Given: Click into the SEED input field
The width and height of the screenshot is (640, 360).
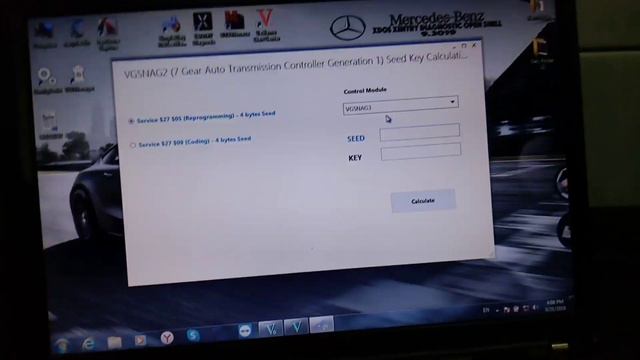Looking at the screenshot, I should pos(420,133).
